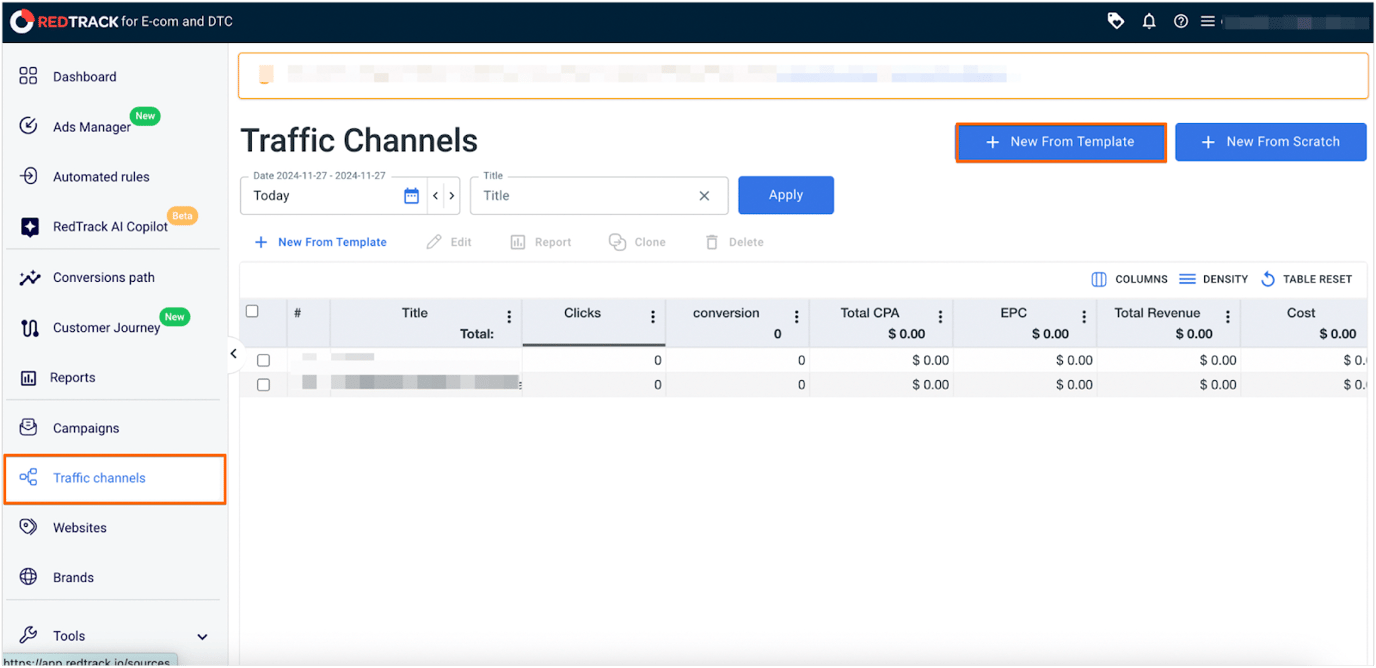Screen dimensions: 1376x668
Task: Check the first traffic channel row
Action: tap(265, 360)
